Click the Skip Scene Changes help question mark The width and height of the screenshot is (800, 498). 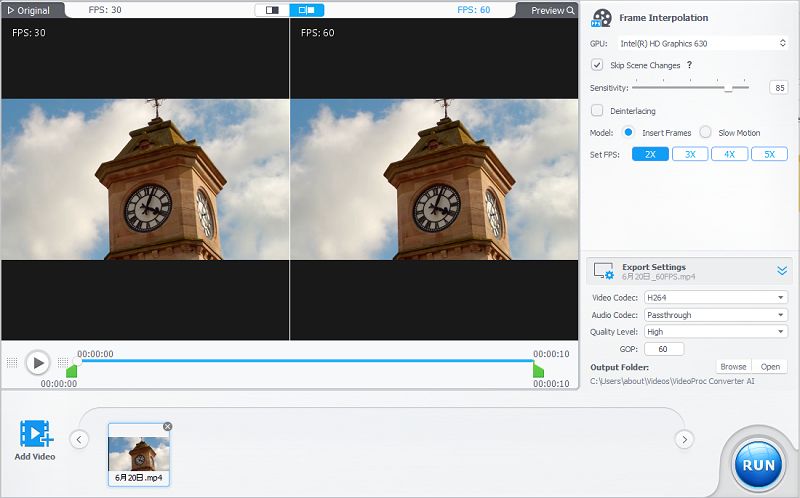(689, 65)
